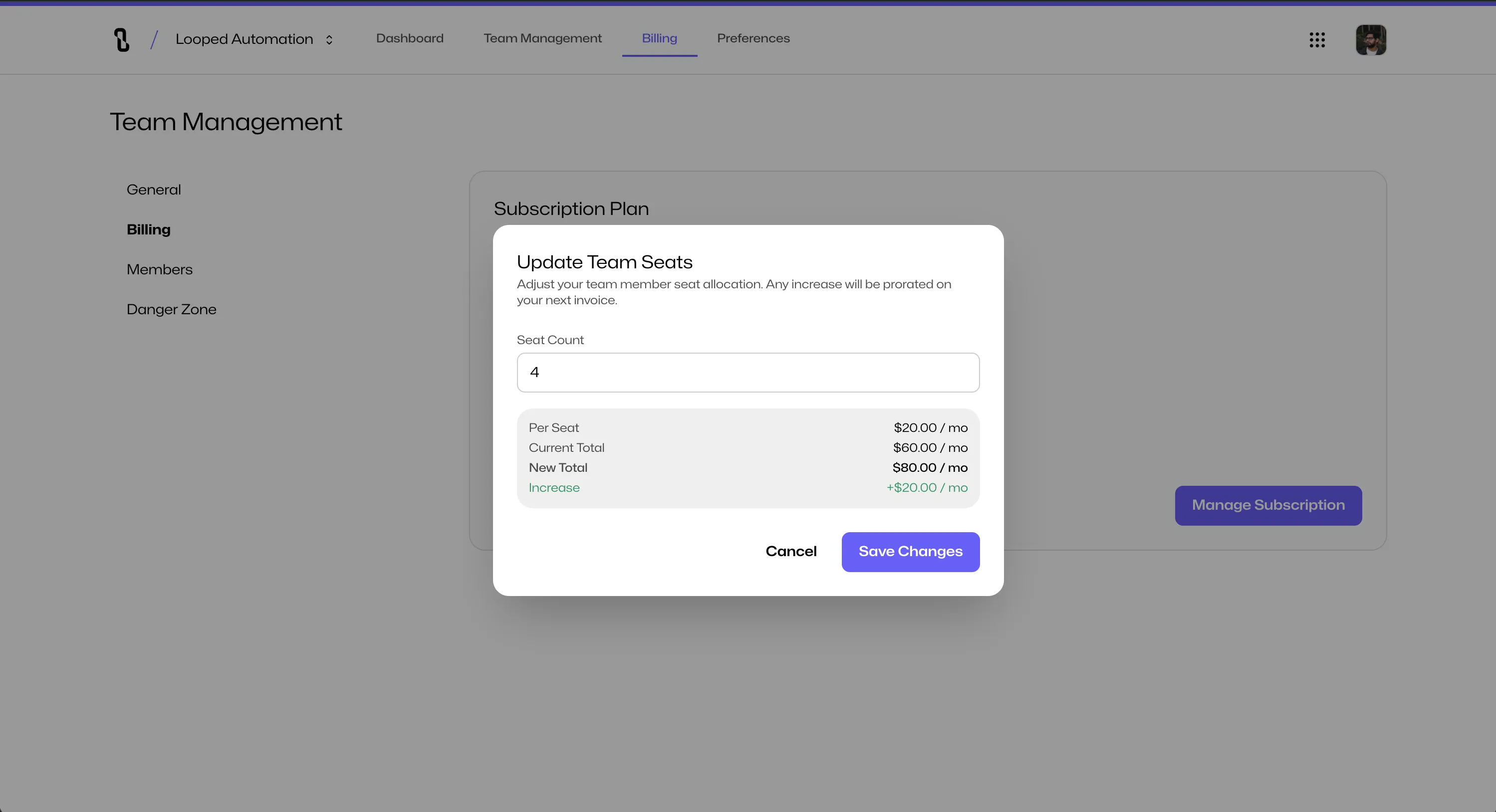Viewport: 1496px width, 812px height.
Task: Switch to the Team Management nav tab
Action: [542, 38]
